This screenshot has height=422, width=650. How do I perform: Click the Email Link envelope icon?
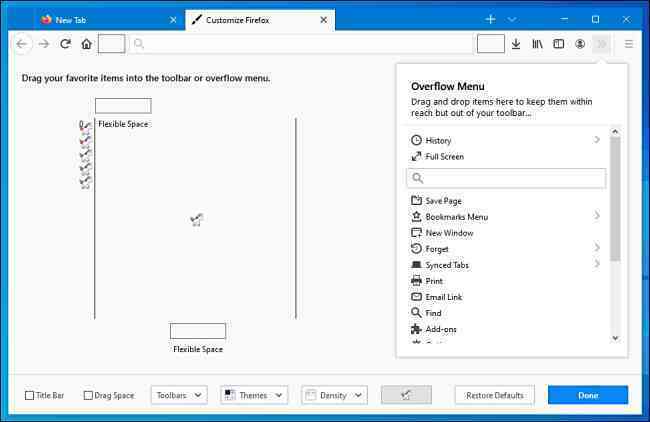tap(416, 297)
